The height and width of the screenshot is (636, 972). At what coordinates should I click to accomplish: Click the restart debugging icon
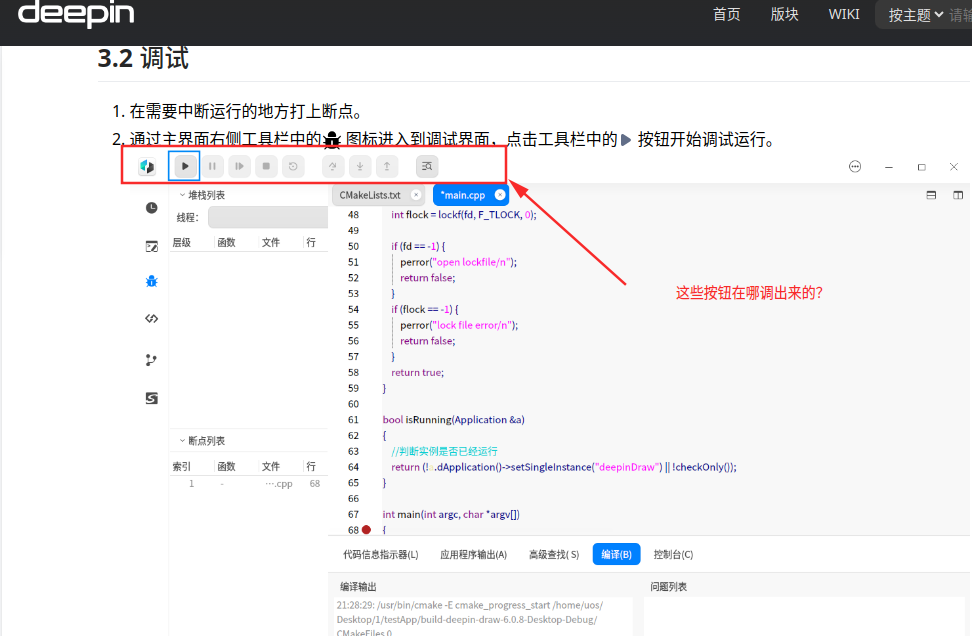point(293,166)
